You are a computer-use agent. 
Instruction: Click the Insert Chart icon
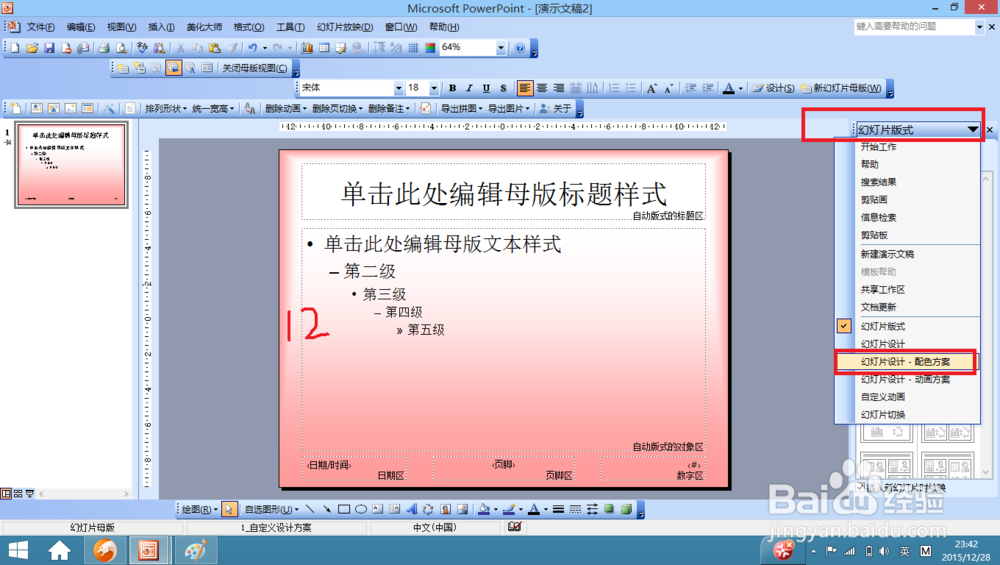tap(307, 48)
